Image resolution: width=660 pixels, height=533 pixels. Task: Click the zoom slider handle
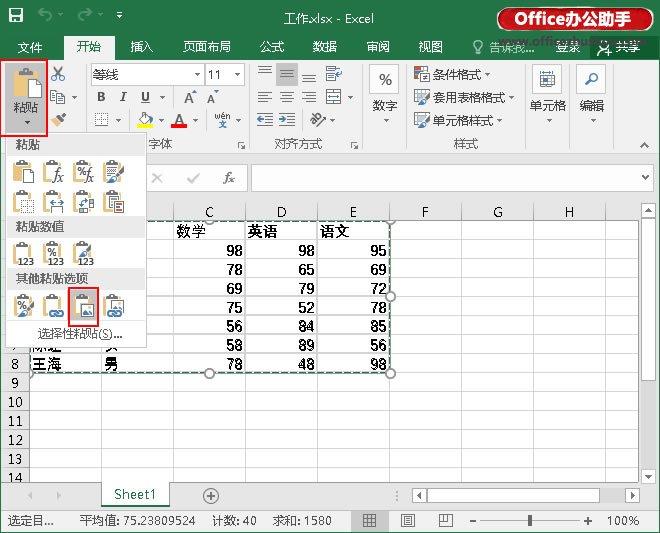click(530, 521)
